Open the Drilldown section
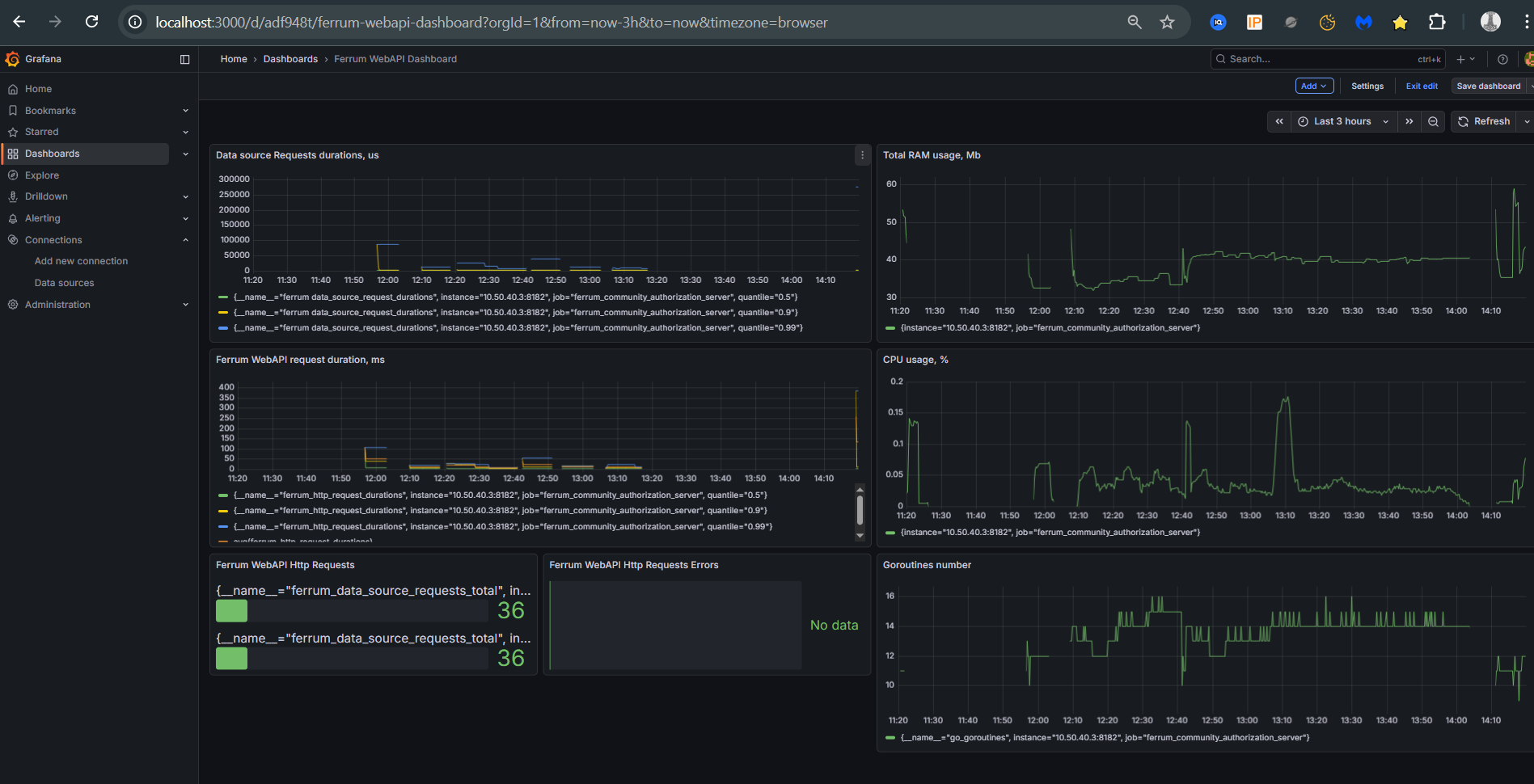 pyautogui.click(x=46, y=196)
